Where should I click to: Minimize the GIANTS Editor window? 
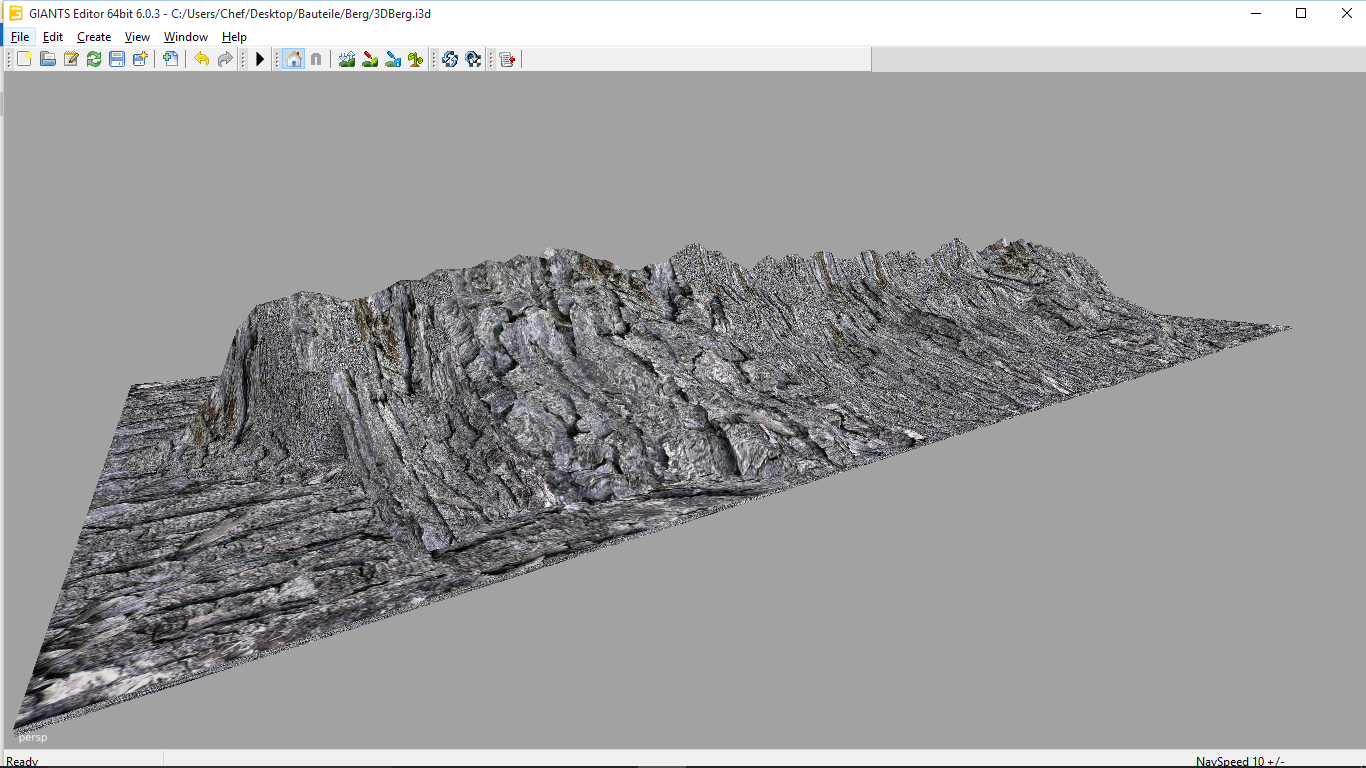click(1255, 13)
